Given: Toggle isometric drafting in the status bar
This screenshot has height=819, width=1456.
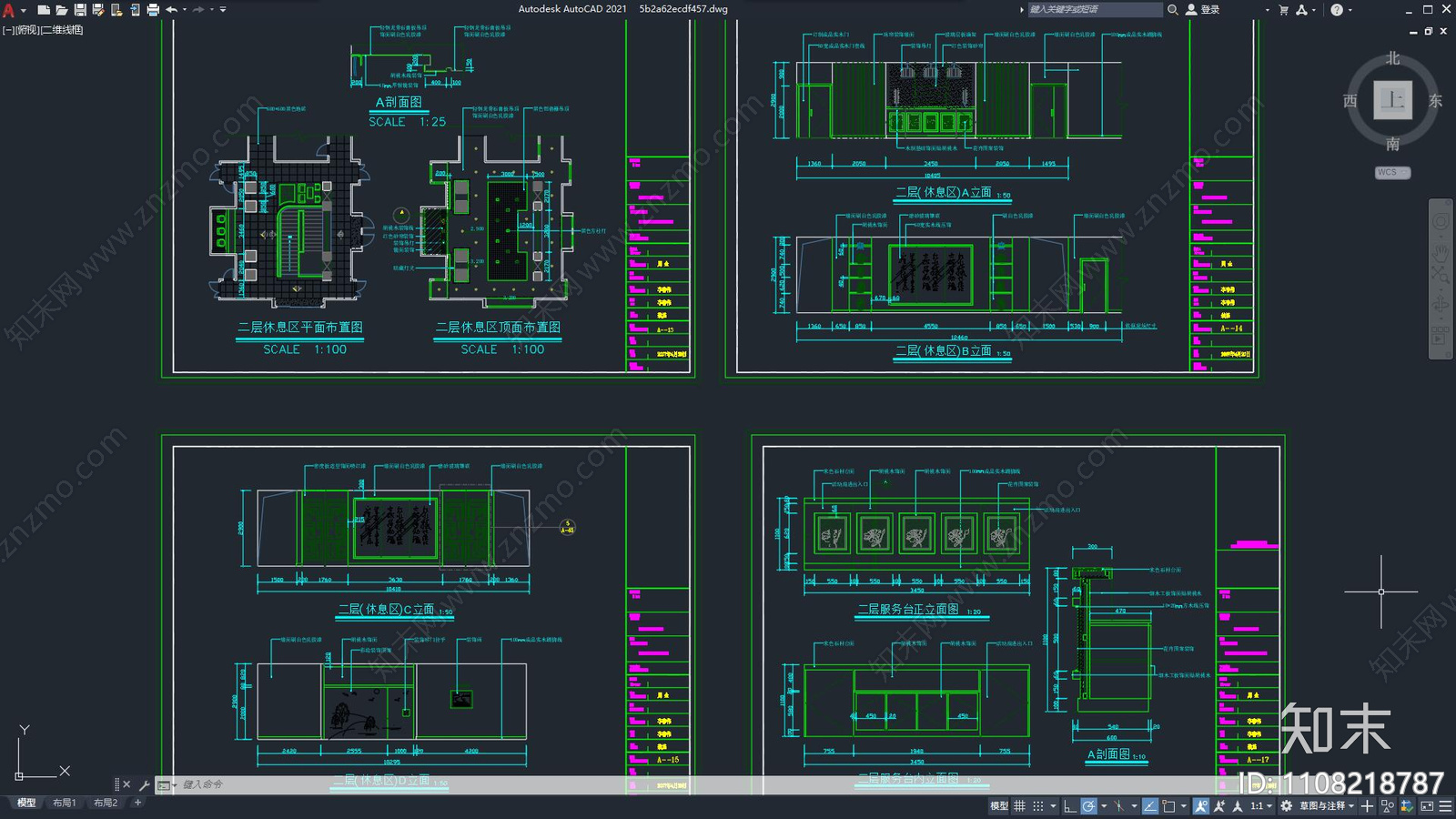Looking at the screenshot, I should click(x=1119, y=806).
